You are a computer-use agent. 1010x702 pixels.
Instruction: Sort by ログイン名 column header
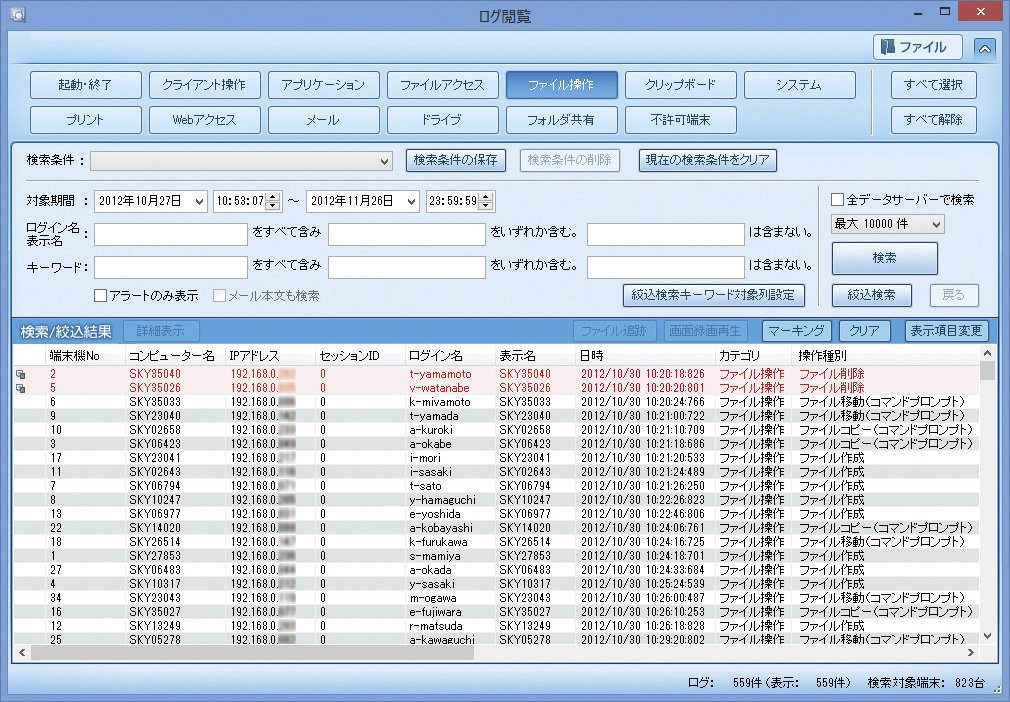coord(450,356)
